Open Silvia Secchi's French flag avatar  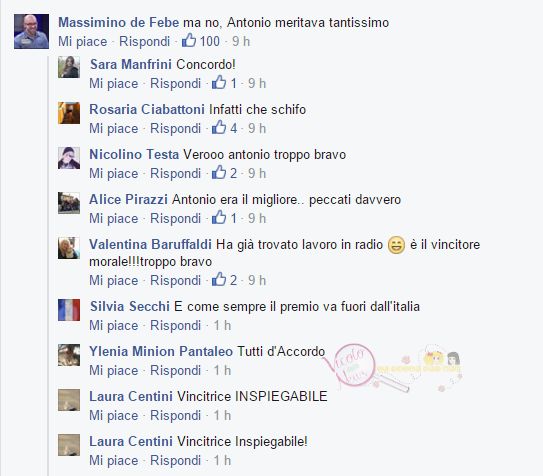click(69, 310)
